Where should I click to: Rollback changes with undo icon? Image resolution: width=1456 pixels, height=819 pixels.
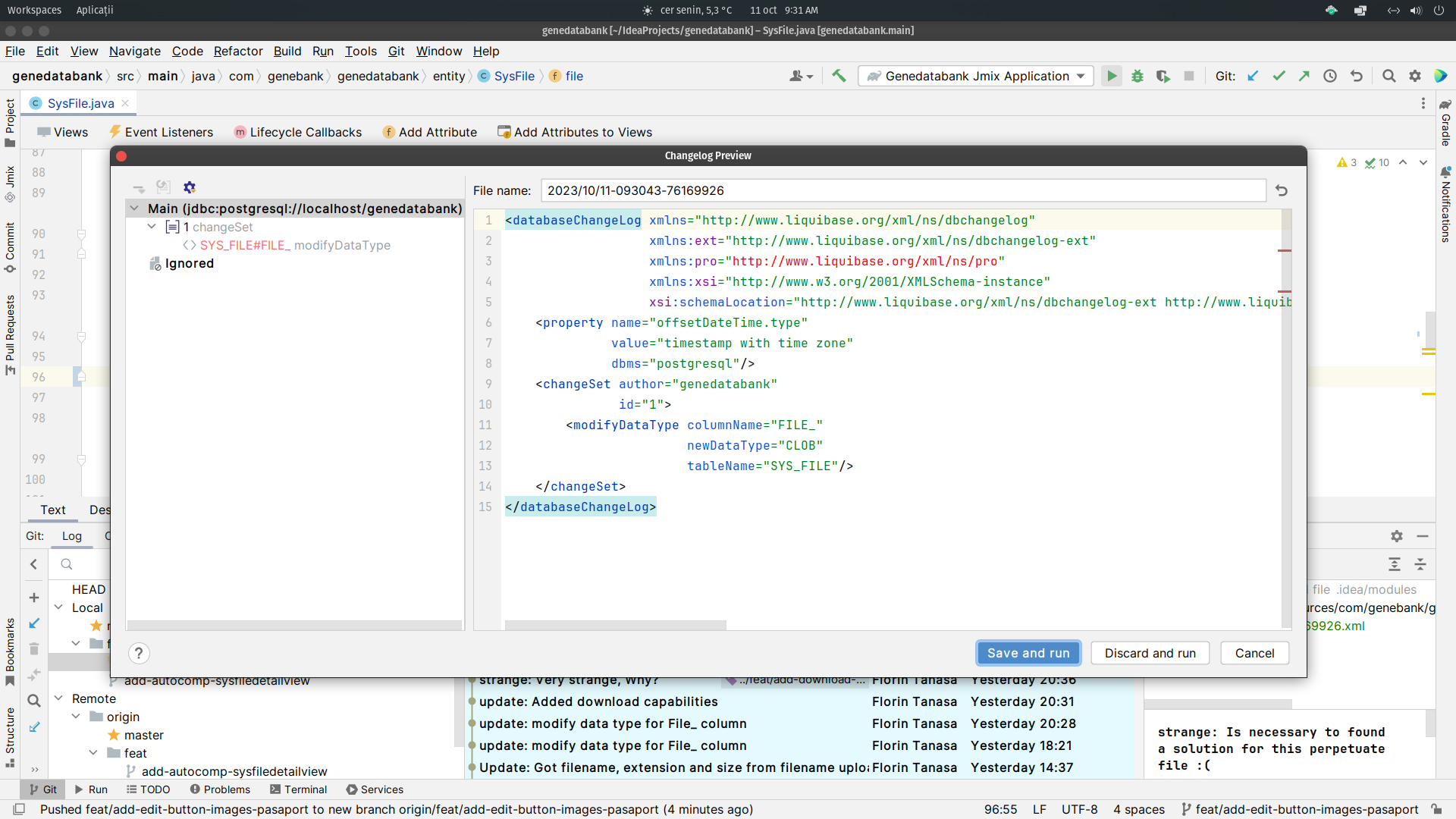pos(1357,76)
